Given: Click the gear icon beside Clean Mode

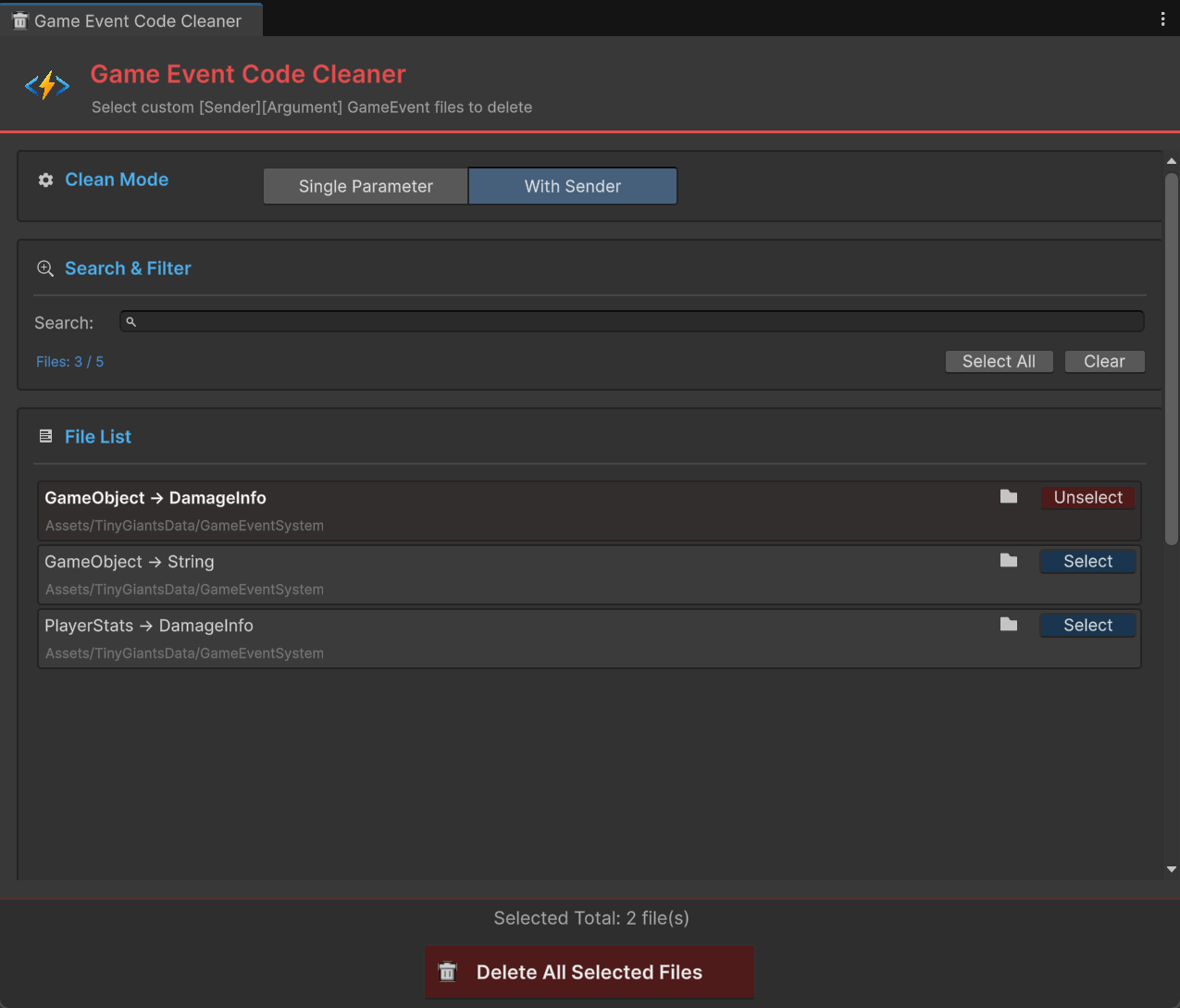Looking at the screenshot, I should 44,180.
